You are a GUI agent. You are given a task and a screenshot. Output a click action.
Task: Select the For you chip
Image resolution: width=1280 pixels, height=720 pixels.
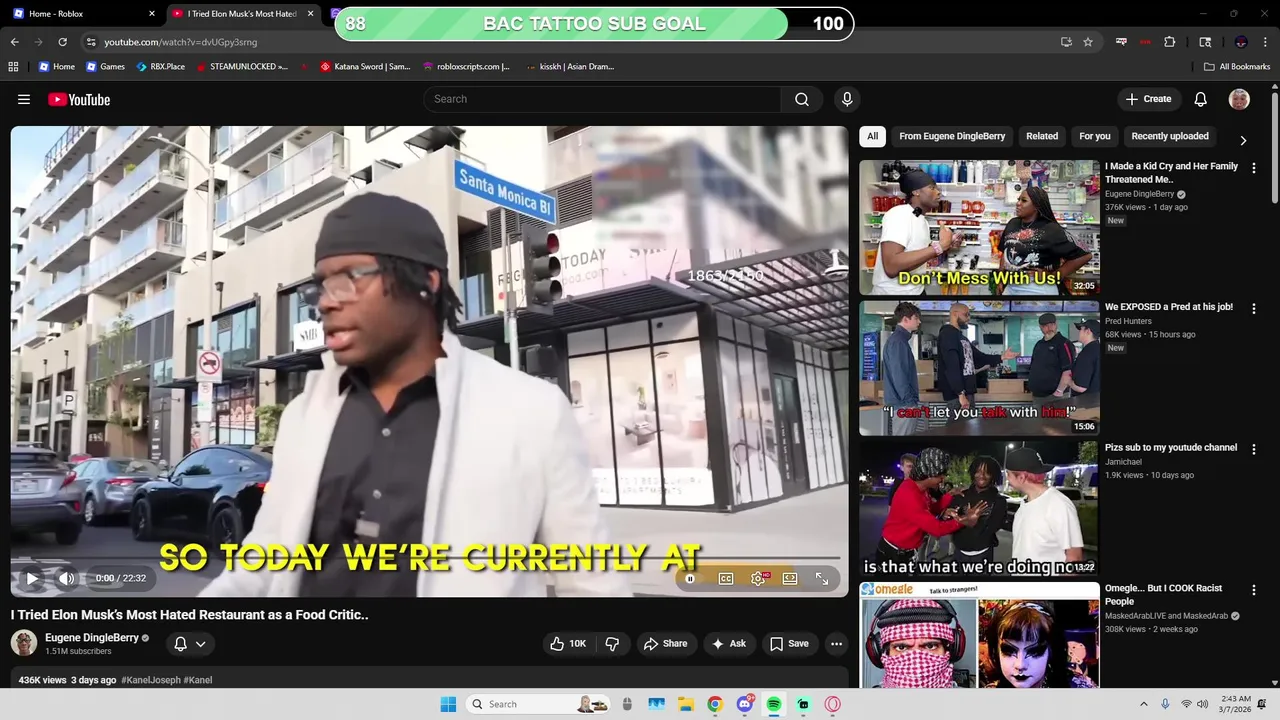pyautogui.click(x=1095, y=136)
